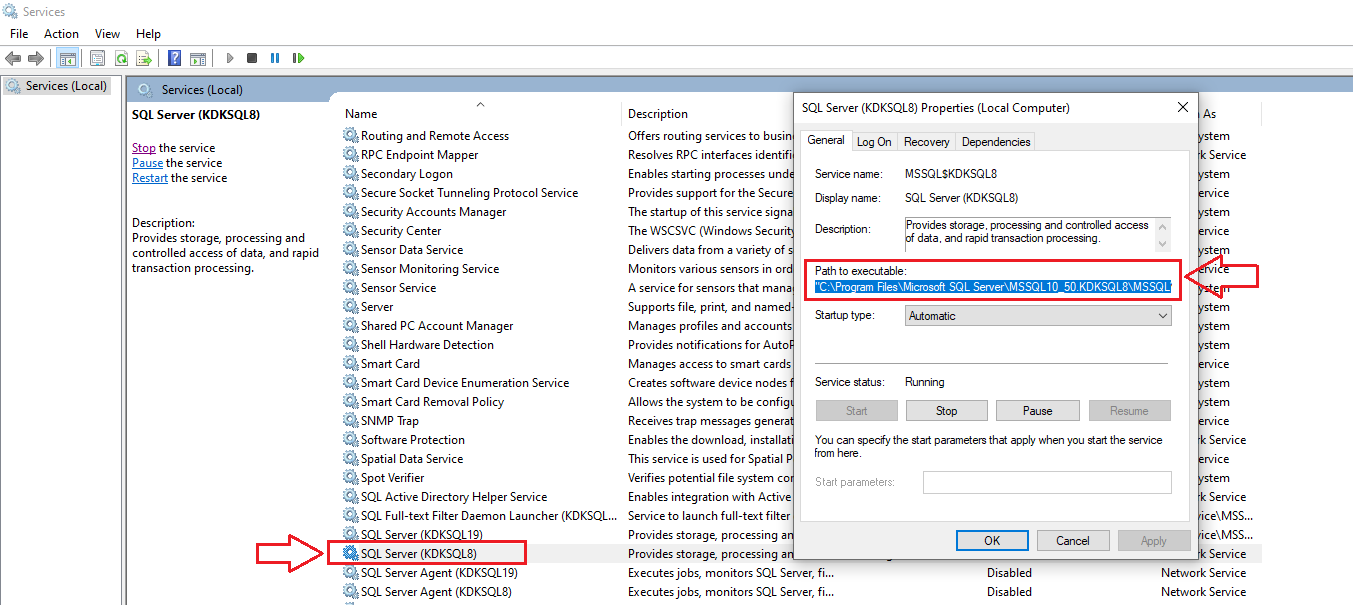Select the Secure Socket Tunneling Protocol Service row
This screenshot has width=1353, height=605.
pos(469,193)
